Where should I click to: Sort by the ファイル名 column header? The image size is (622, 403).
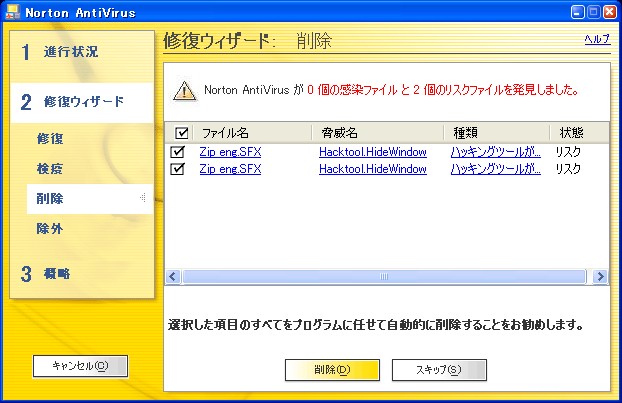point(225,133)
